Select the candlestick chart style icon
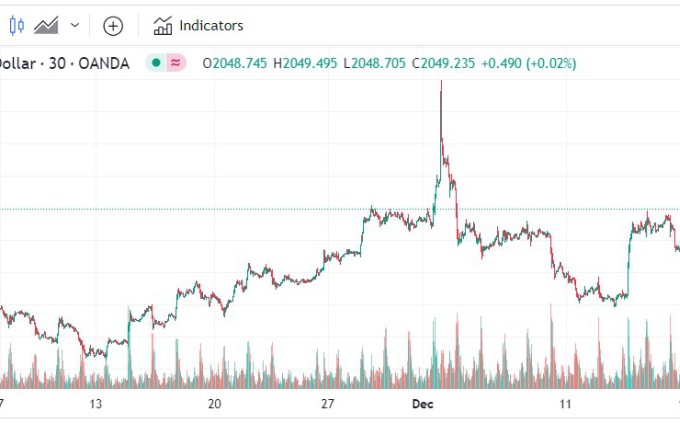The width and height of the screenshot is (680, 423). (x=12, y=25)
